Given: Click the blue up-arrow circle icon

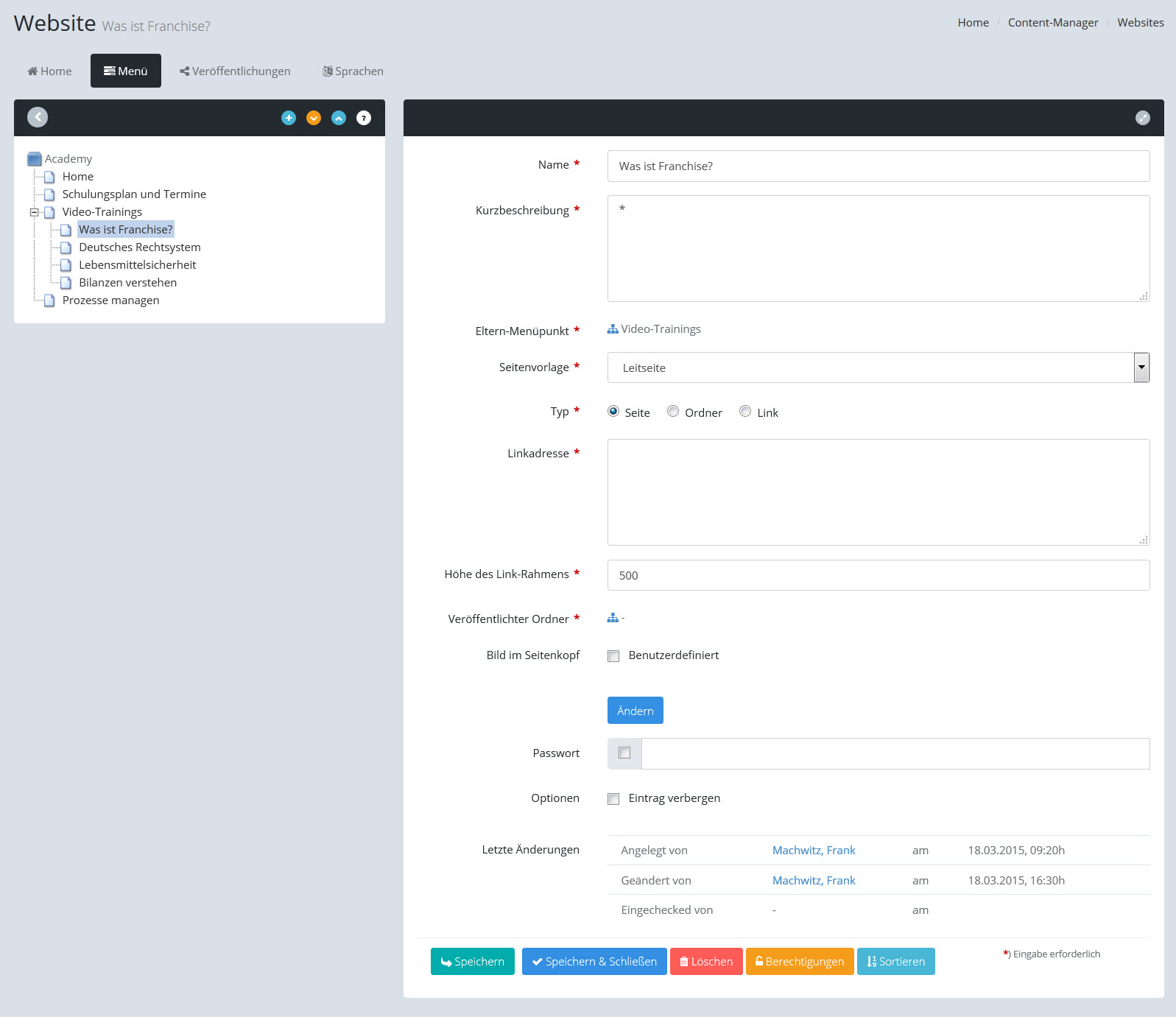Looking at the screenshot, I should click(x=339, y=118).
